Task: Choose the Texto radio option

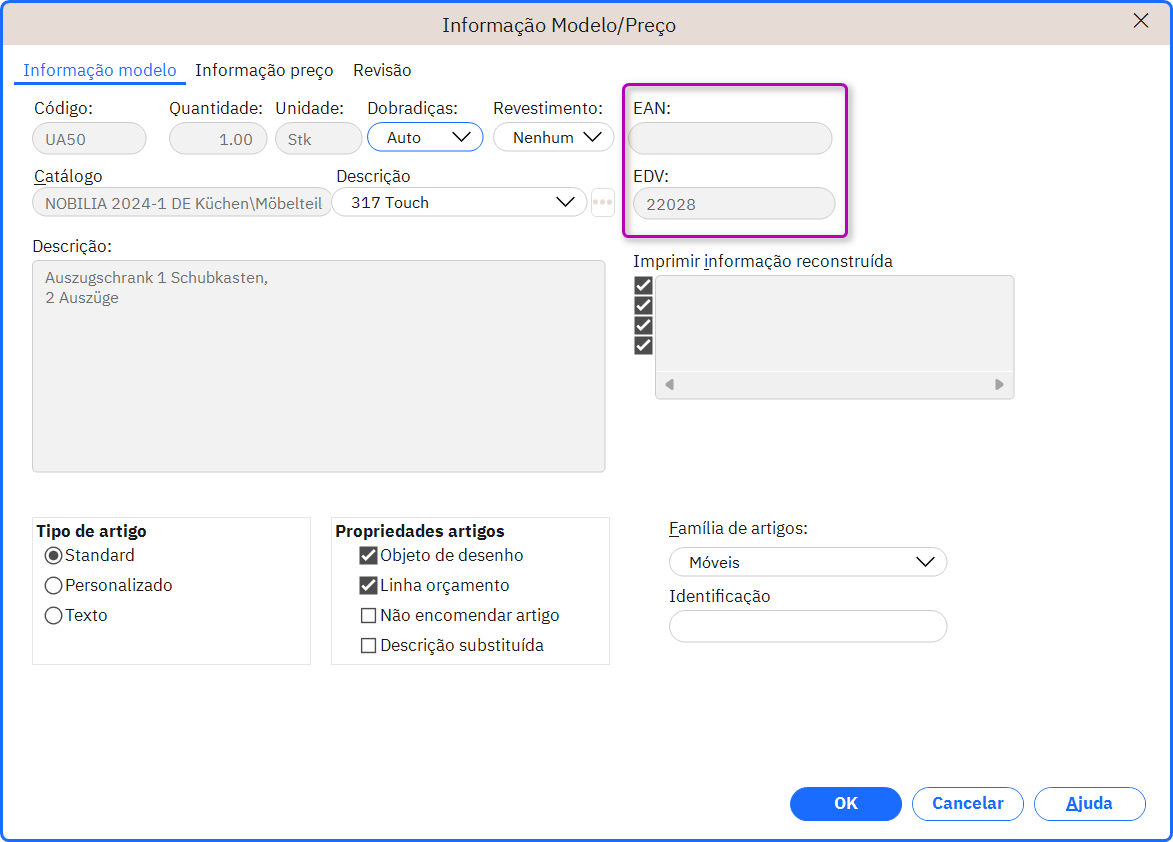Action: [x=53, y=615]
